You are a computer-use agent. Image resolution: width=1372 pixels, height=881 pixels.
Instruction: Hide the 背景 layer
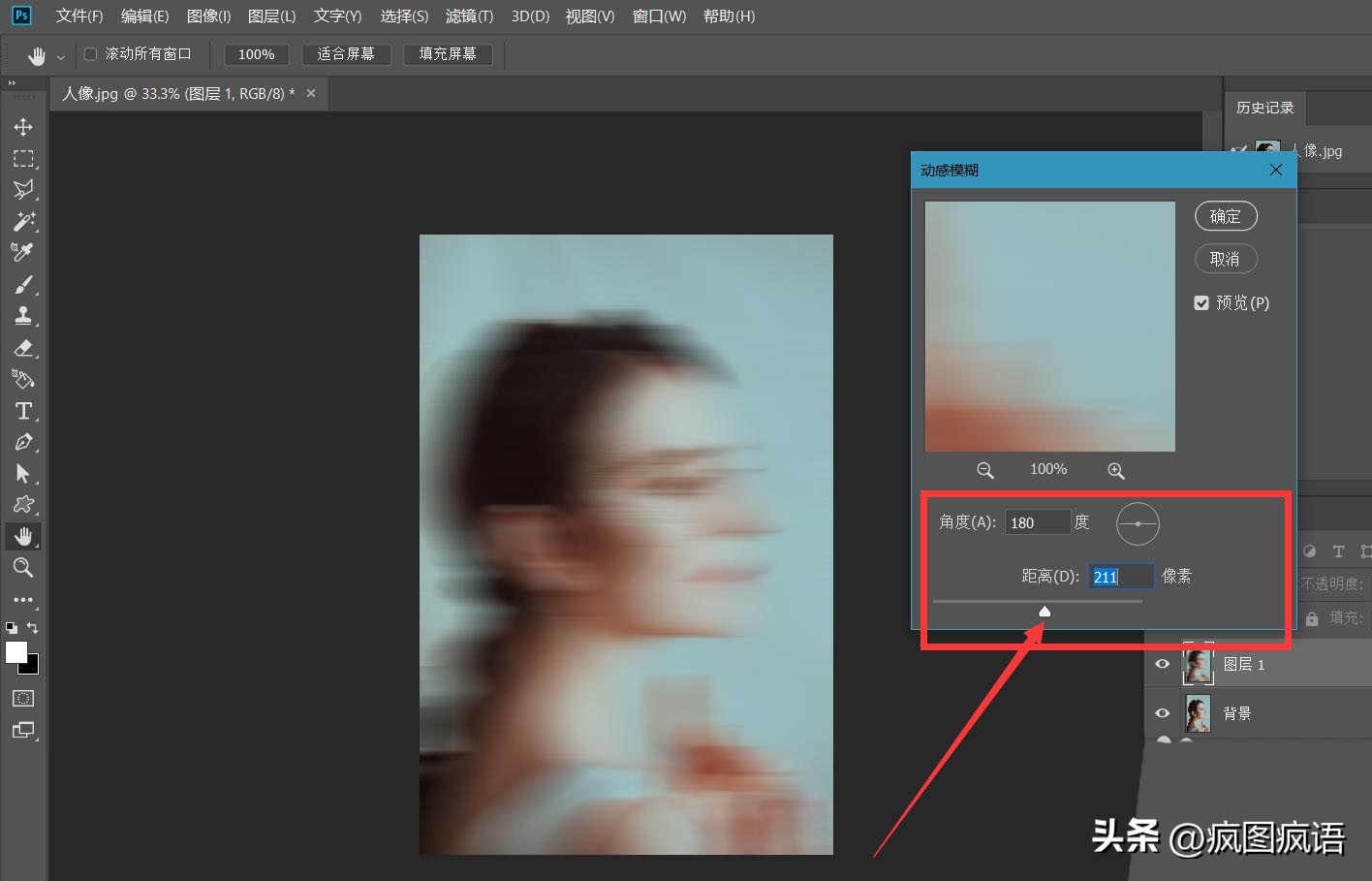click(x=1161, y=712)
